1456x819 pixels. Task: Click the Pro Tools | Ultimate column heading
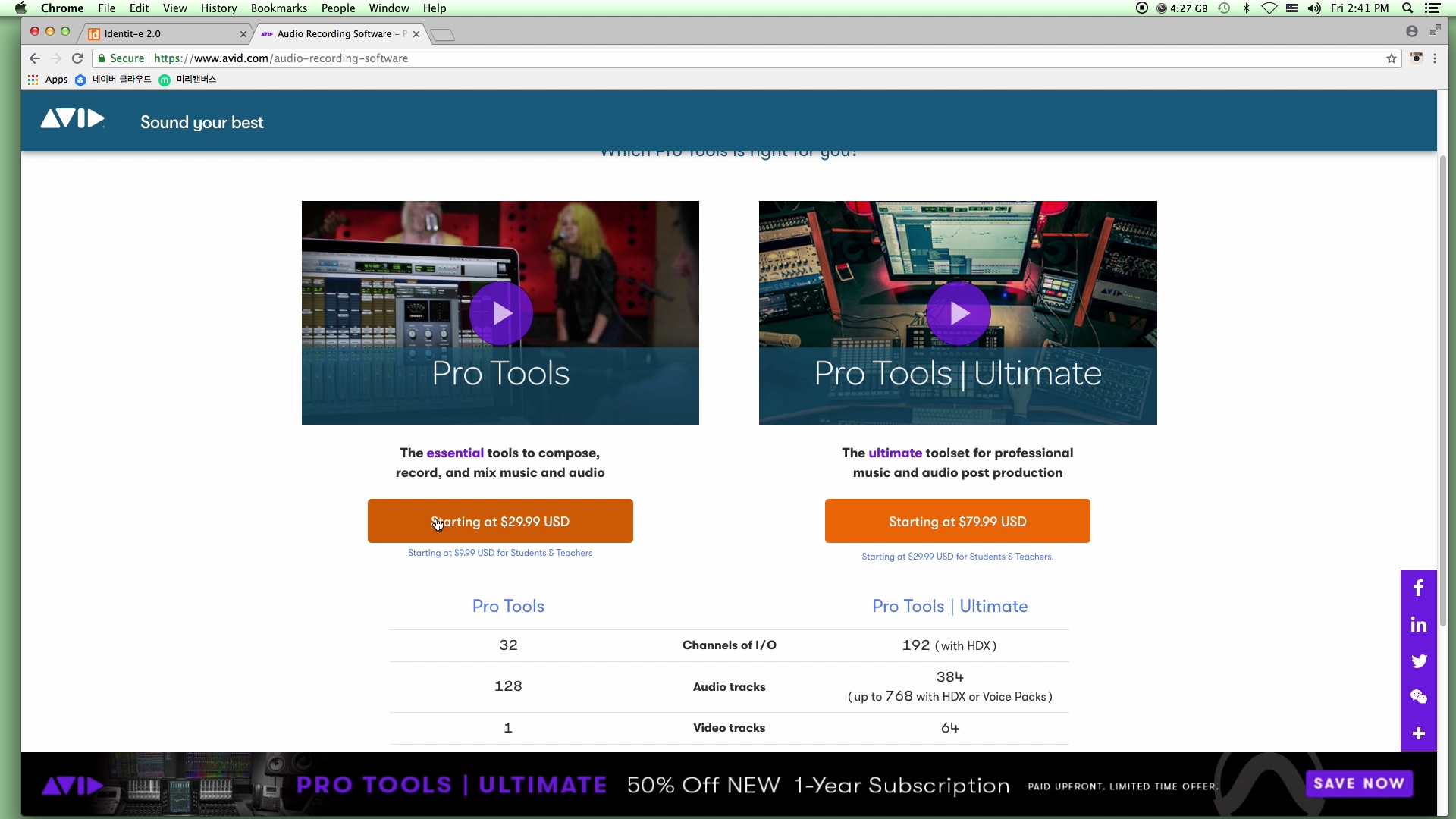pos(949,606)
